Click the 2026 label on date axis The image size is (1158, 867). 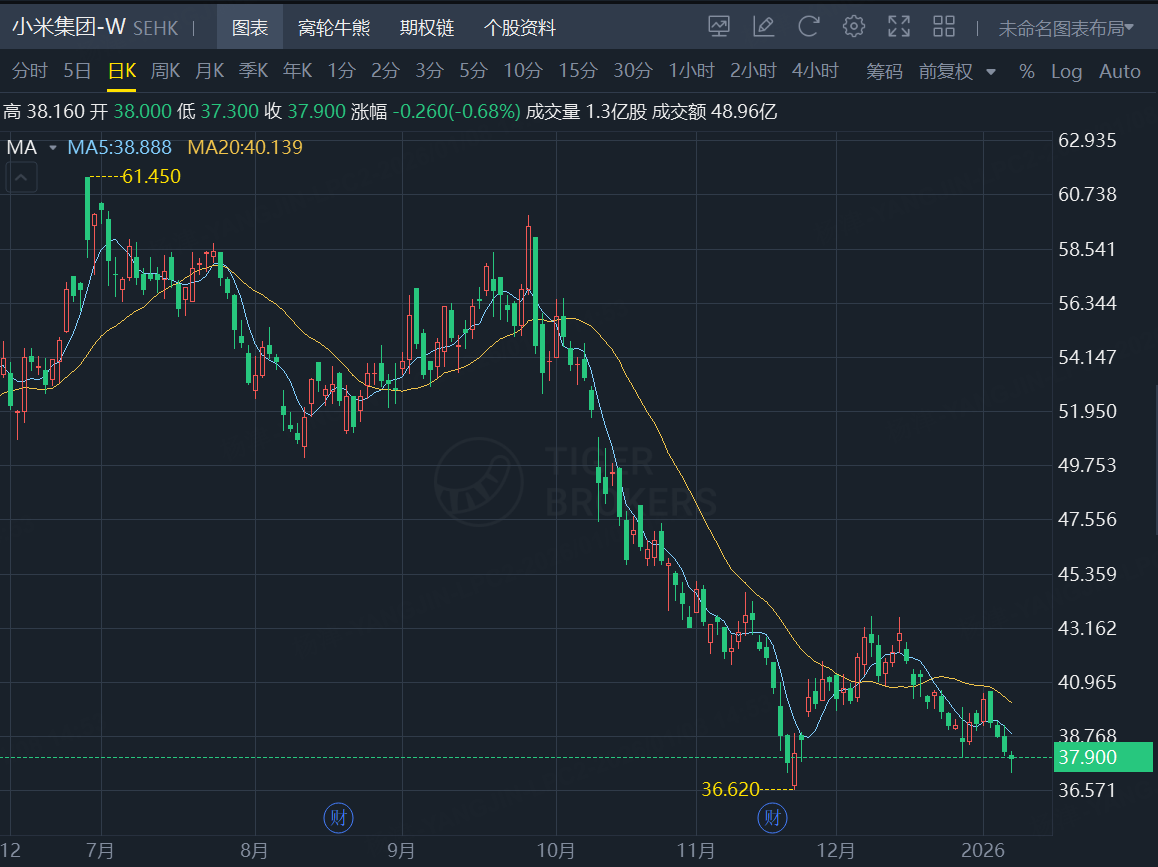click(983, 850)
